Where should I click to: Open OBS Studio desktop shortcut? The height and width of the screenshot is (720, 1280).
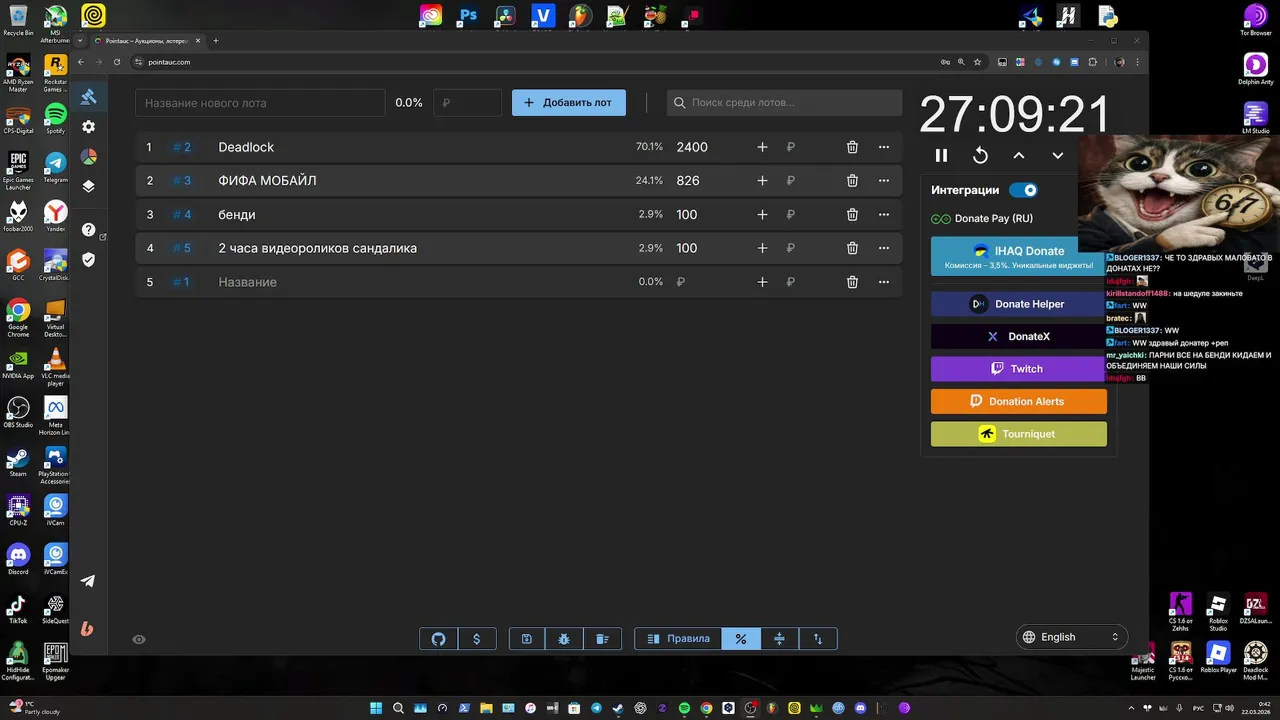click(x=18, y=412)
